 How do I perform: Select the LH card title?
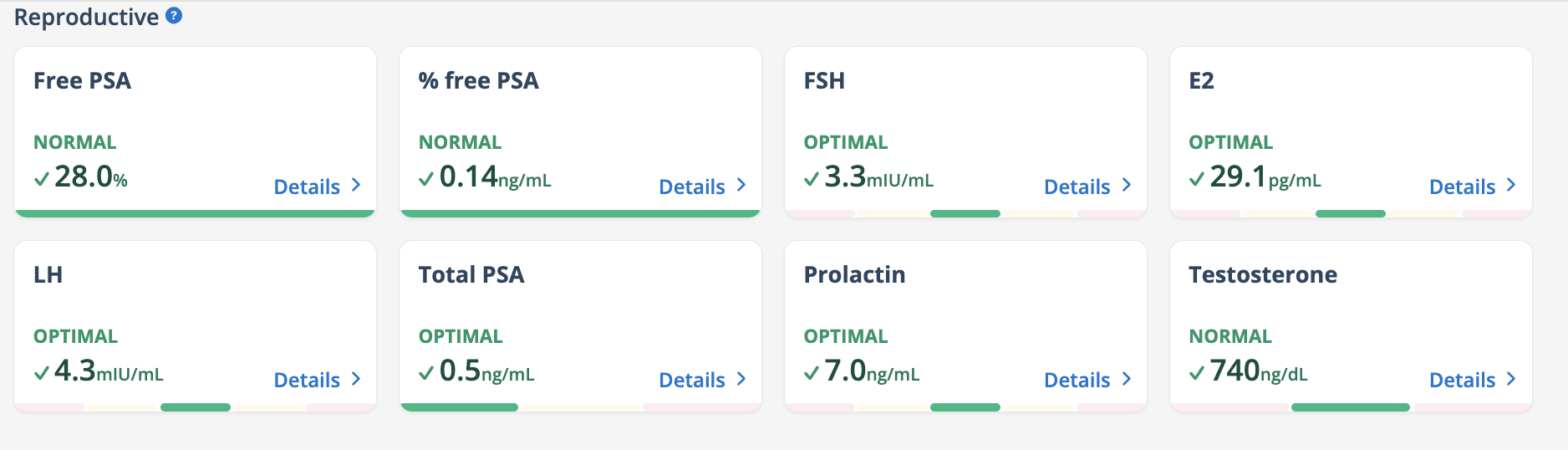tap(48, 274)
